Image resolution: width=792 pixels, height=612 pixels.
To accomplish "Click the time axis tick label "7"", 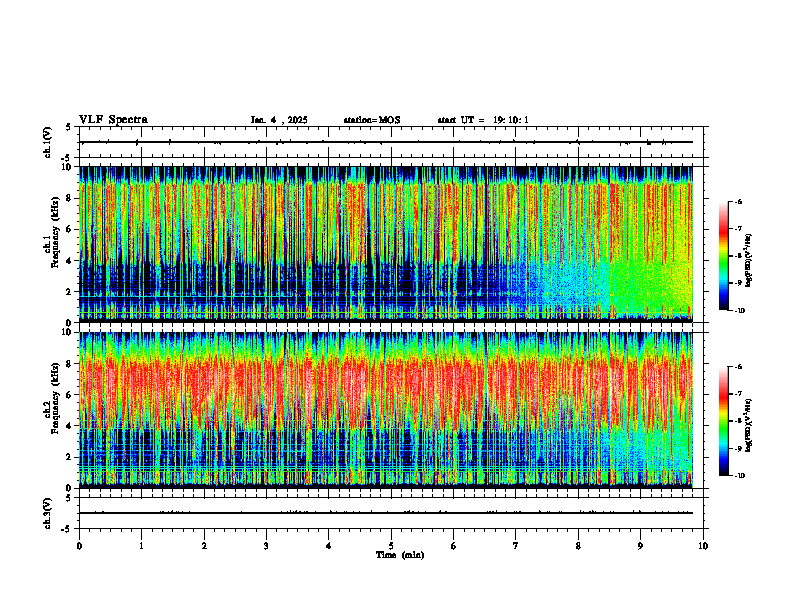I will pyautogui.click(x=516, y=546).
